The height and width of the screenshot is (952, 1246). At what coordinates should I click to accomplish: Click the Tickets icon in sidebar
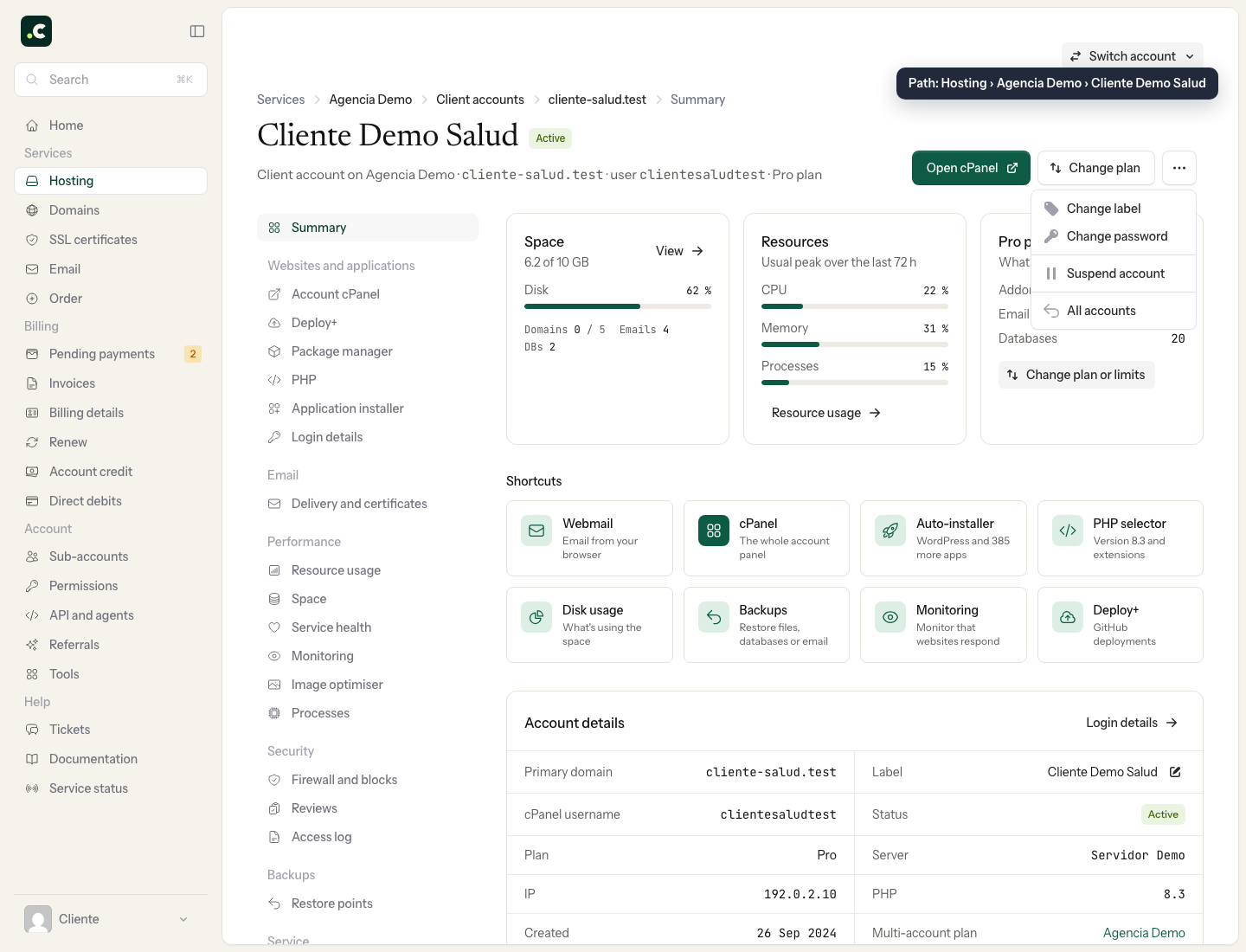click(x=32, y=730)
